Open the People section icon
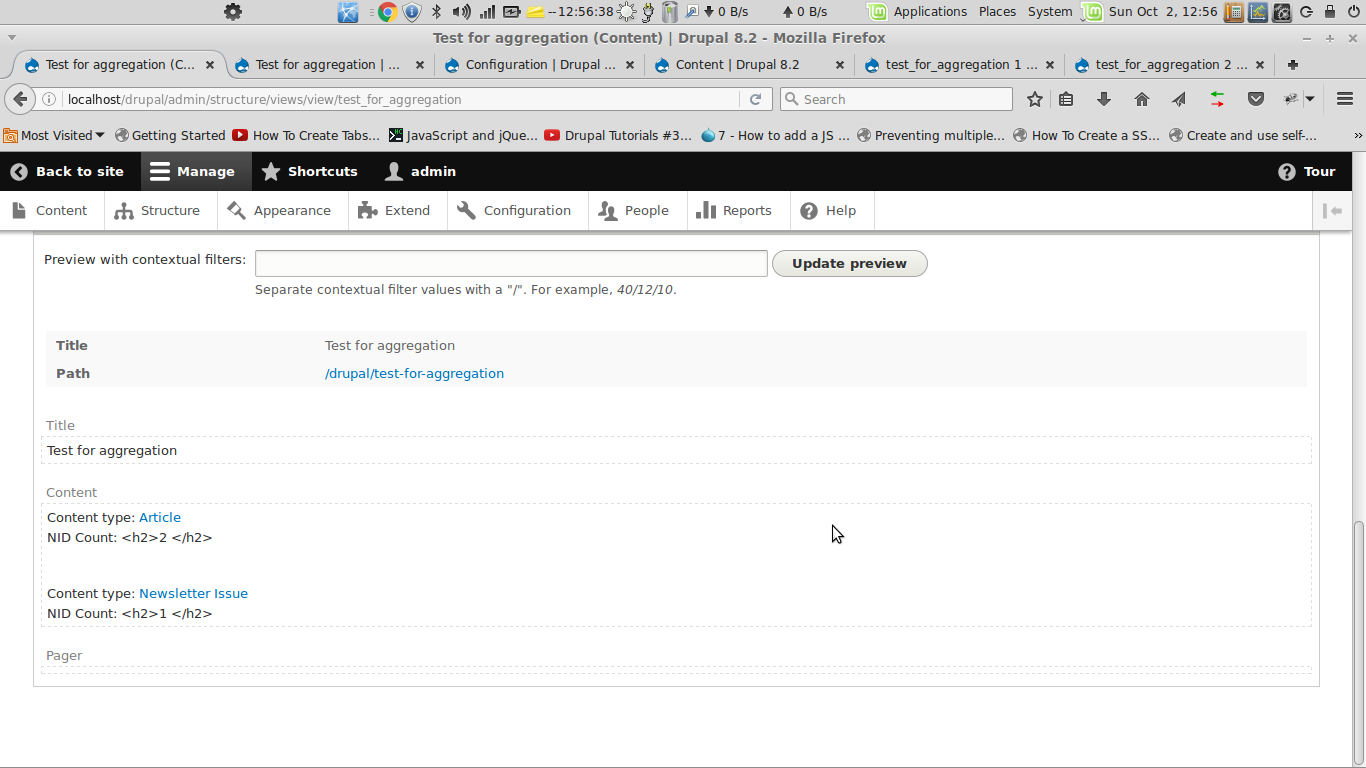1366x768 pixels. pyautogui.click(x=606, y=210)
